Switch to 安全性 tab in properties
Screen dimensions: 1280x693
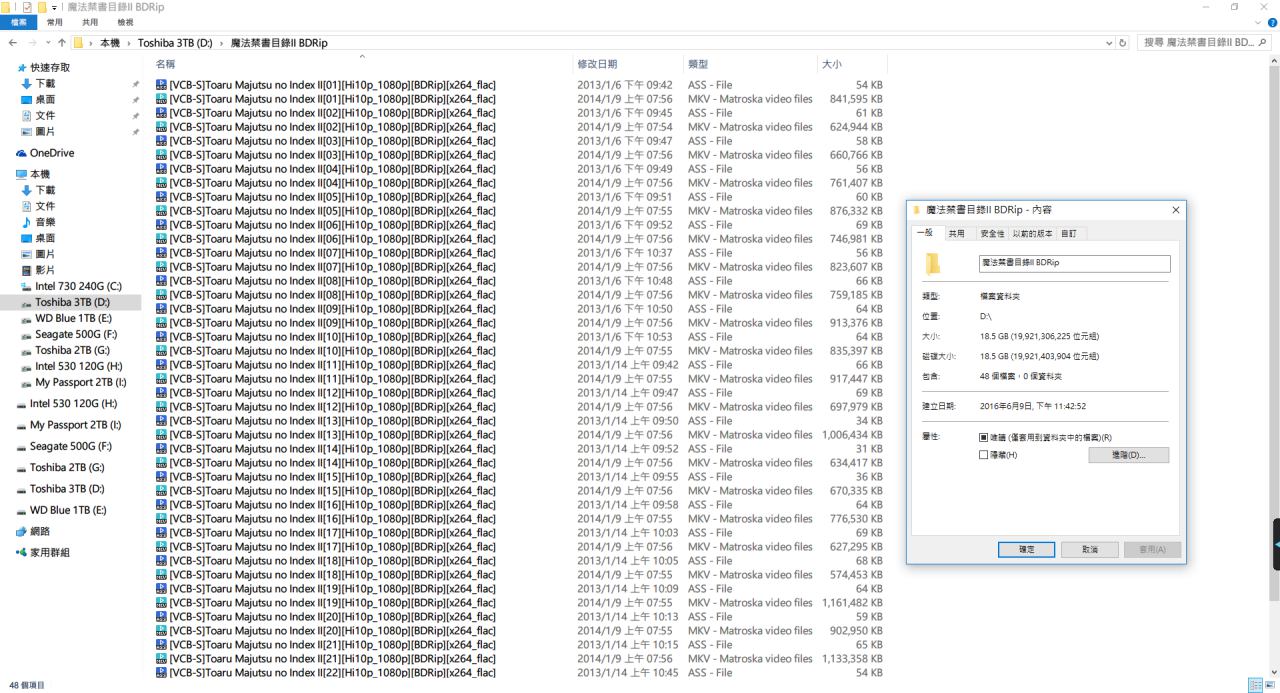point(992,233)
